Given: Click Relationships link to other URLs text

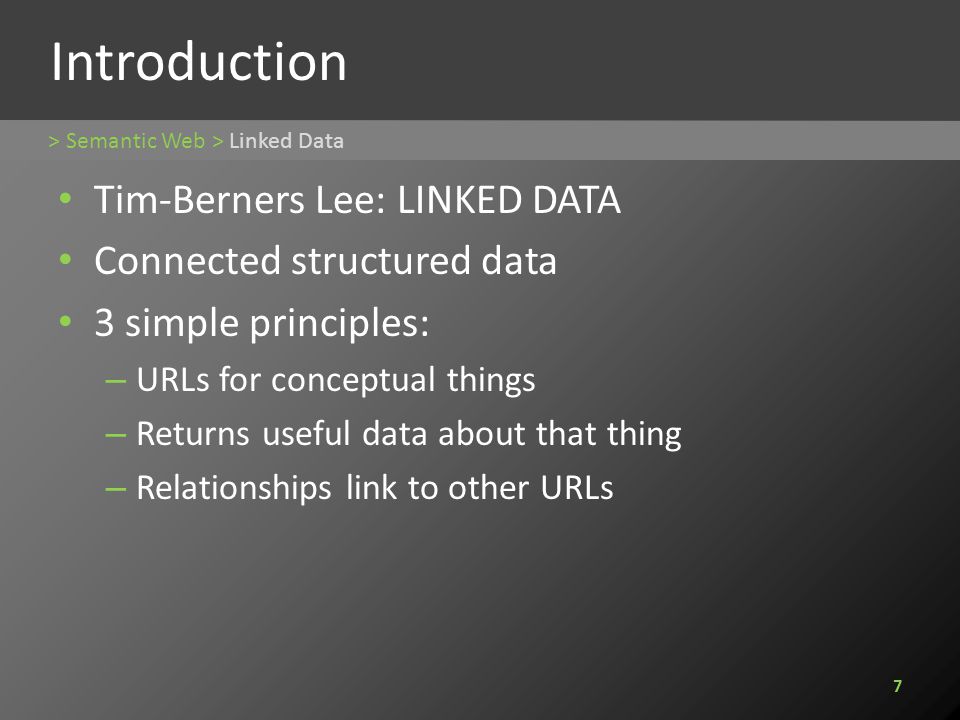Looking at the screenshot, I should [375, 488].
